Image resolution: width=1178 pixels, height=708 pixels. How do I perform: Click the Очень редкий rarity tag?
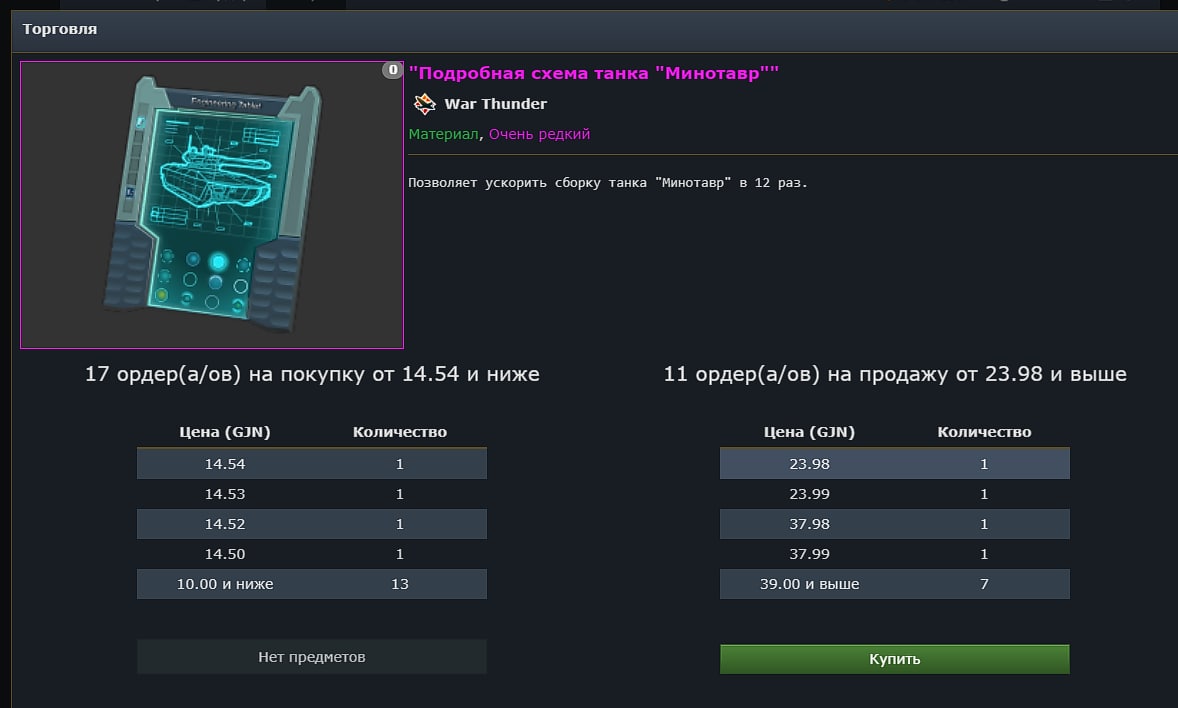pos(539,134)
